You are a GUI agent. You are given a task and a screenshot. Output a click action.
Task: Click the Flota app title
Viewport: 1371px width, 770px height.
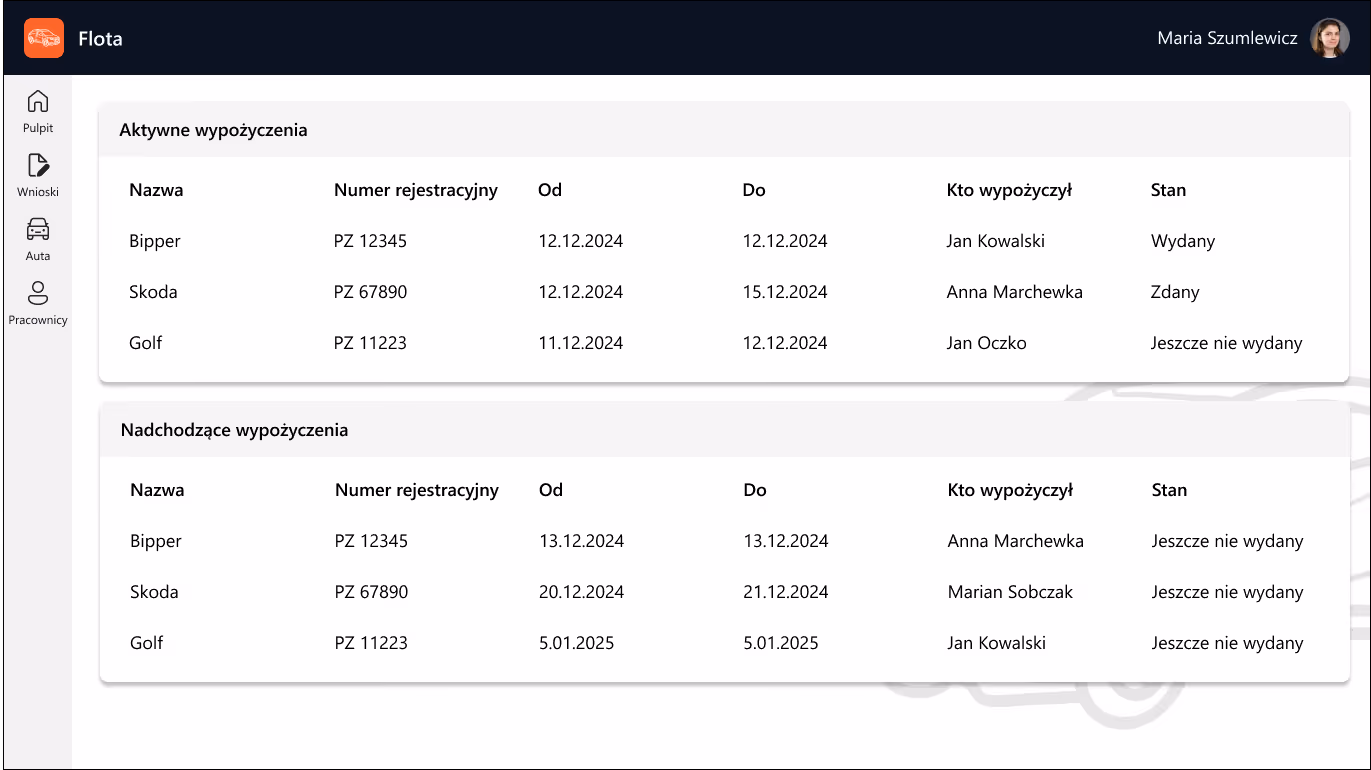tap(100, 39)
